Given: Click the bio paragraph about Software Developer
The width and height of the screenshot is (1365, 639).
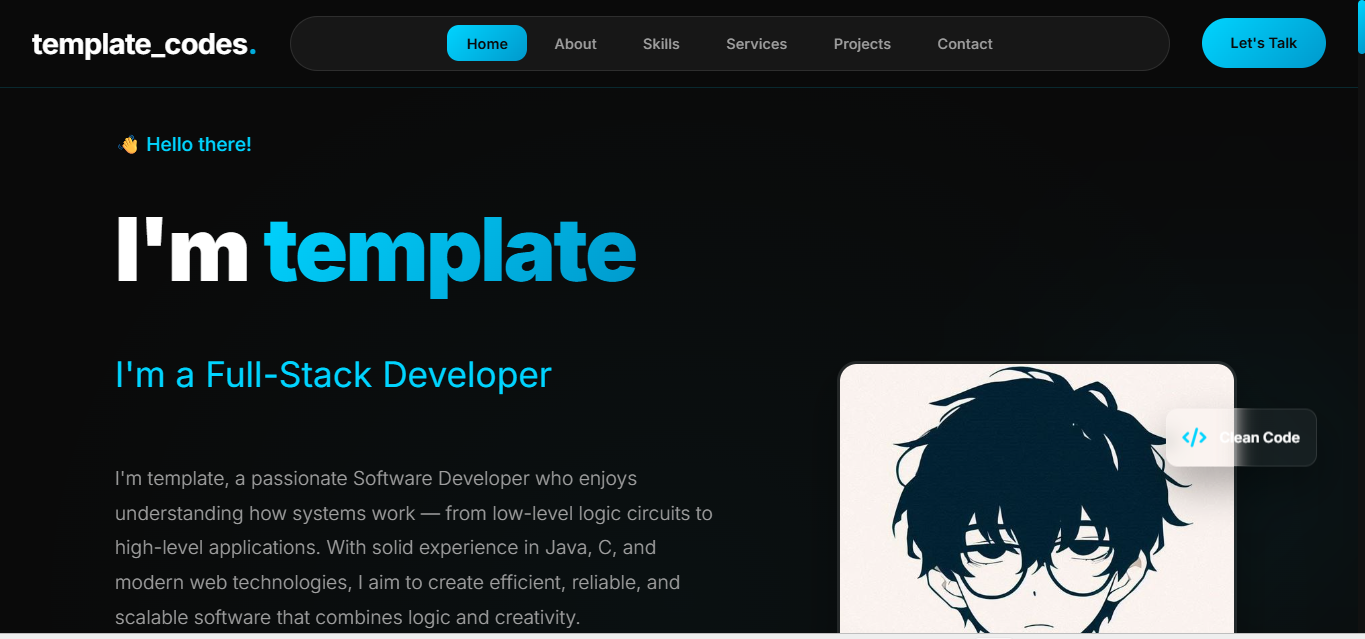Looking at the screenshot, I should click(413, 548).
